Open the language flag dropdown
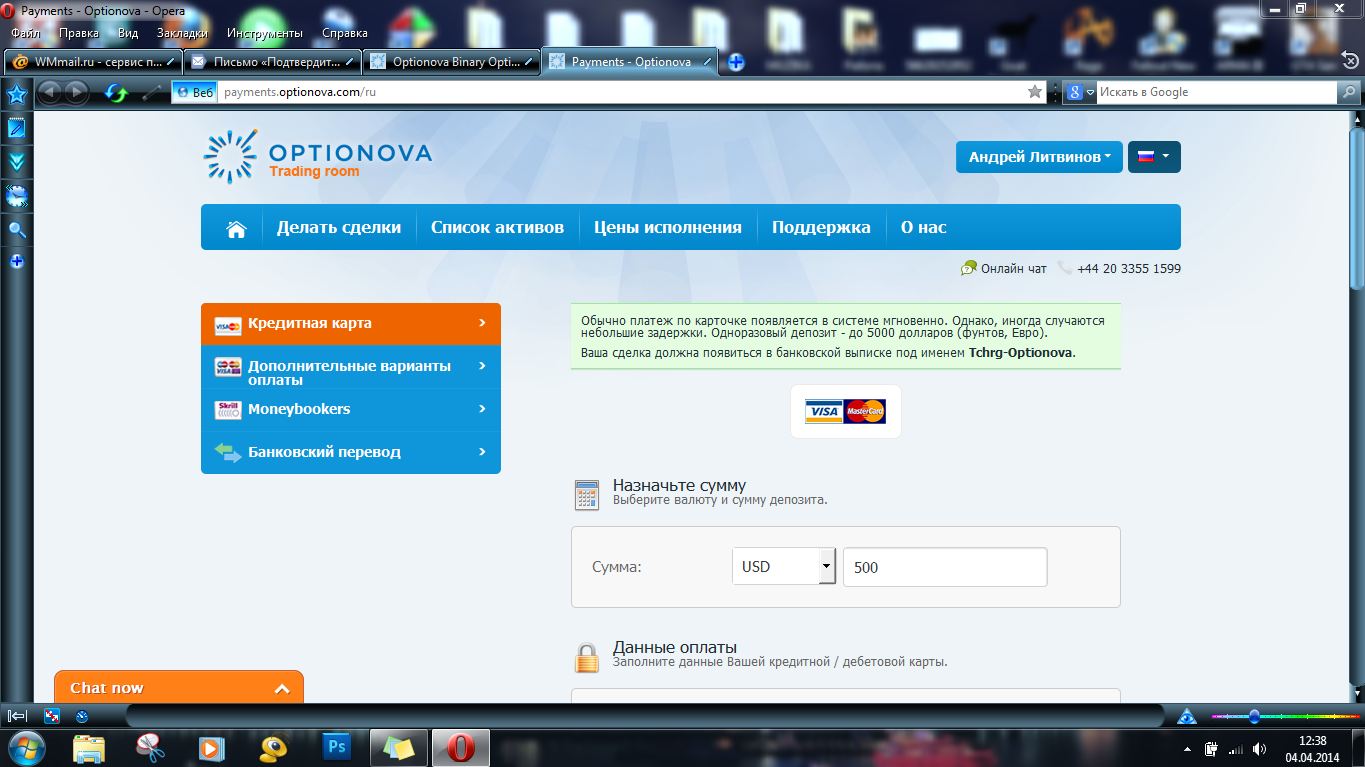The width and height of the screenshot is (1365, 767). coord(1154,157)
